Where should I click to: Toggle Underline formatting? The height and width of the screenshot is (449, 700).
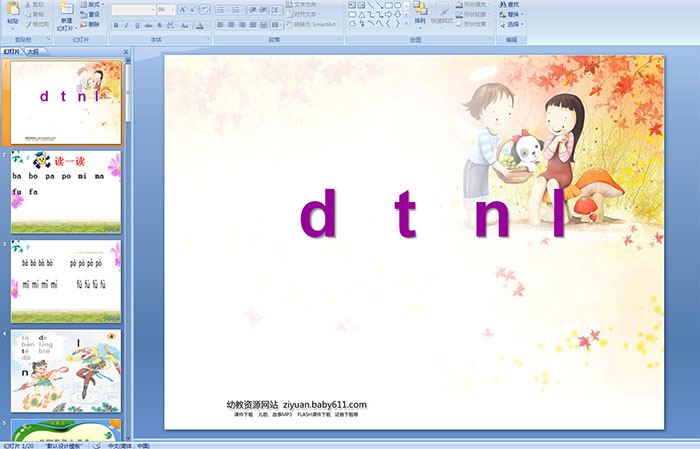pyautogui.click(x=138, y=25)
